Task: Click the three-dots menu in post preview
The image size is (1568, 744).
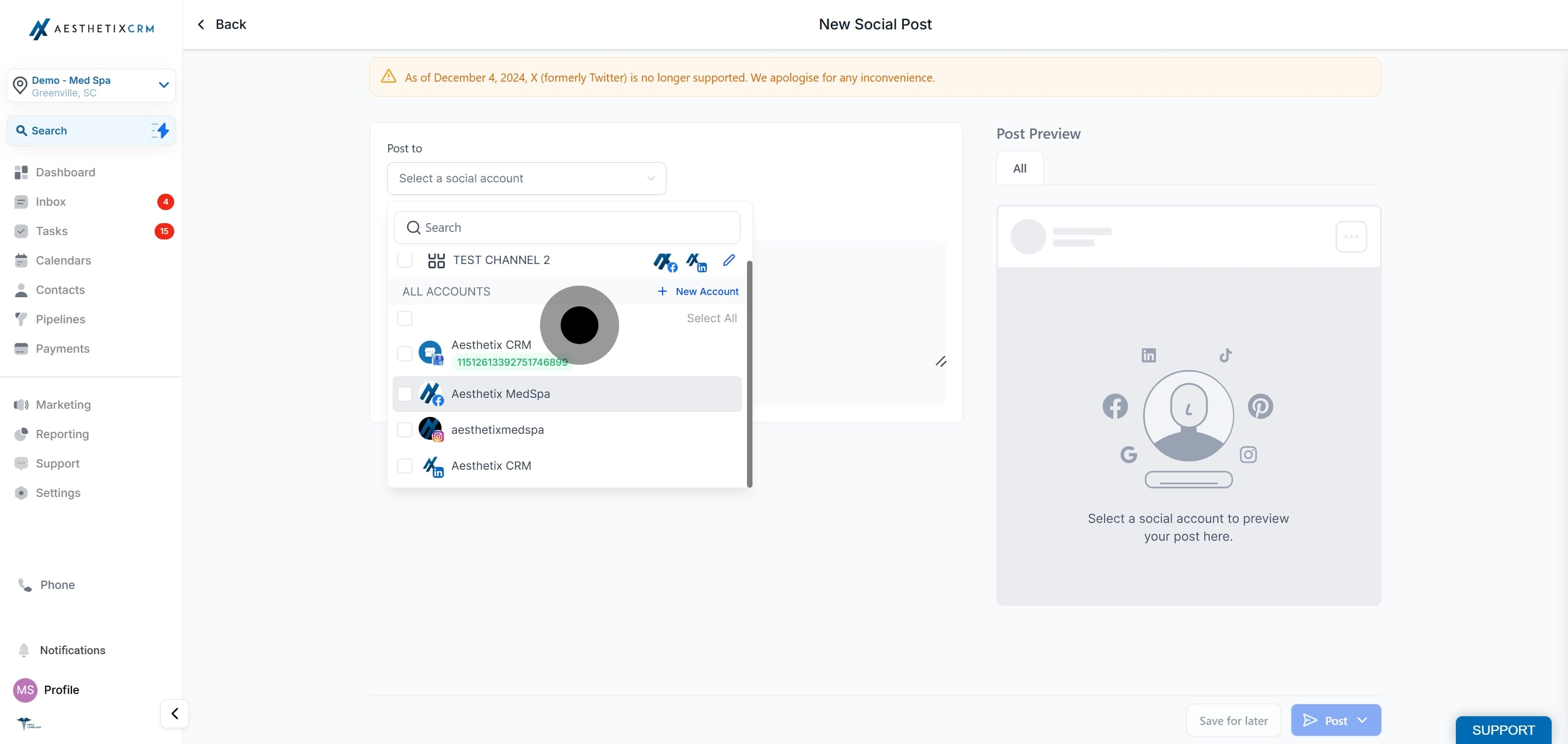Action: pos(1351,237)
